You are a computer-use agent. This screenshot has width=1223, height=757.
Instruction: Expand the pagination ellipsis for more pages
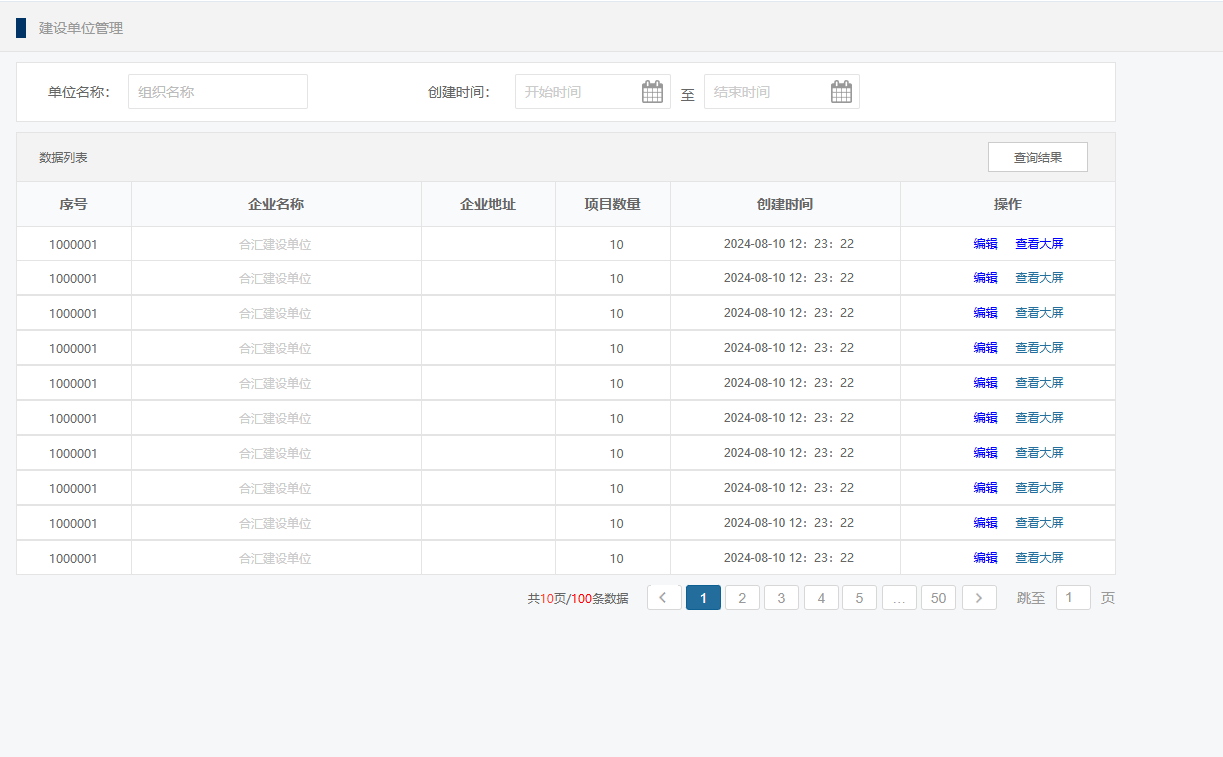899,598
